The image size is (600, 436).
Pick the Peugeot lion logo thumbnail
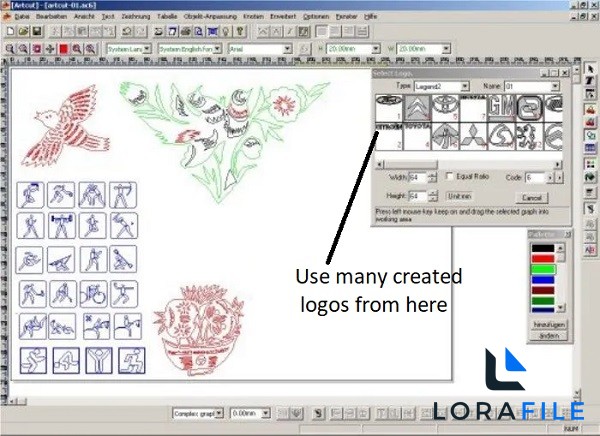(x=529, y=136)
